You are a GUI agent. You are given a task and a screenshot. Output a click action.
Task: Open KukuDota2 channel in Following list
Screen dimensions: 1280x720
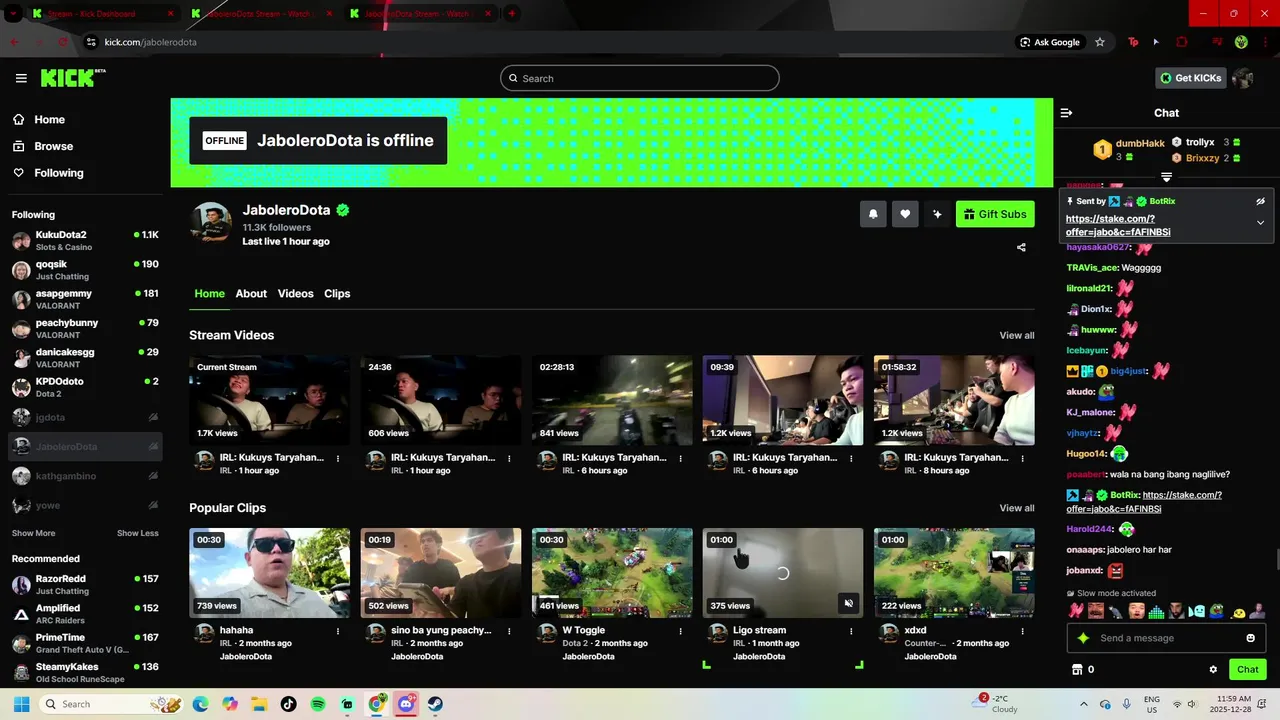[85, 241]
